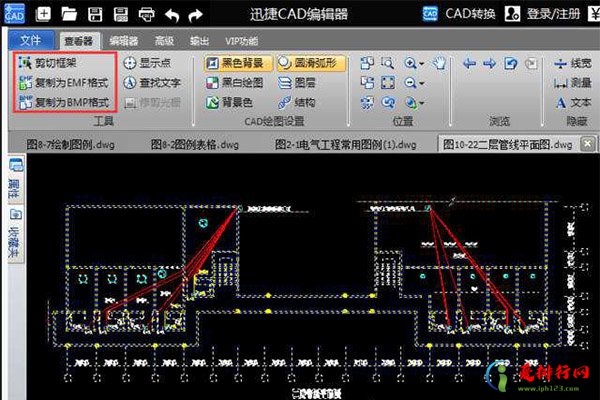Click the second save-as floppy icon
This screenshot has width=600, height=400.
tap(121, 15)
